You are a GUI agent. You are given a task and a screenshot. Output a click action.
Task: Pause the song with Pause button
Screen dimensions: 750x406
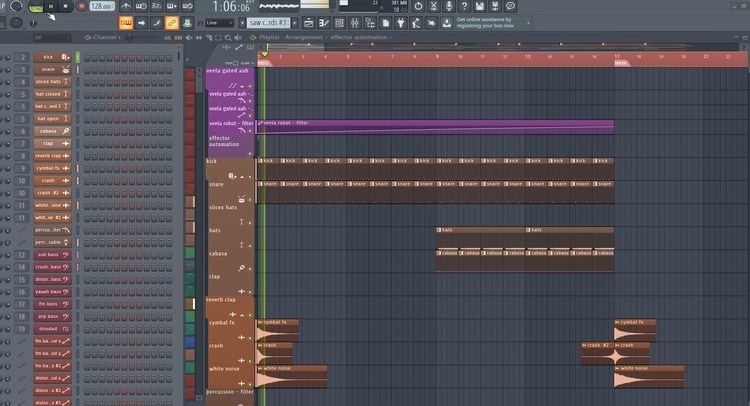[x=51, y=6]
